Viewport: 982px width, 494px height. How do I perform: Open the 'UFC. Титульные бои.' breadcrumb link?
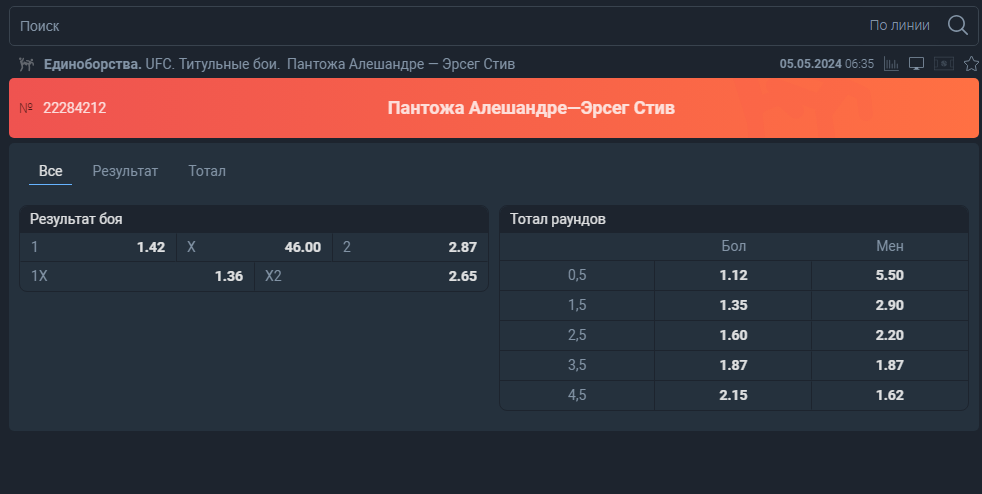coord(213,64)
